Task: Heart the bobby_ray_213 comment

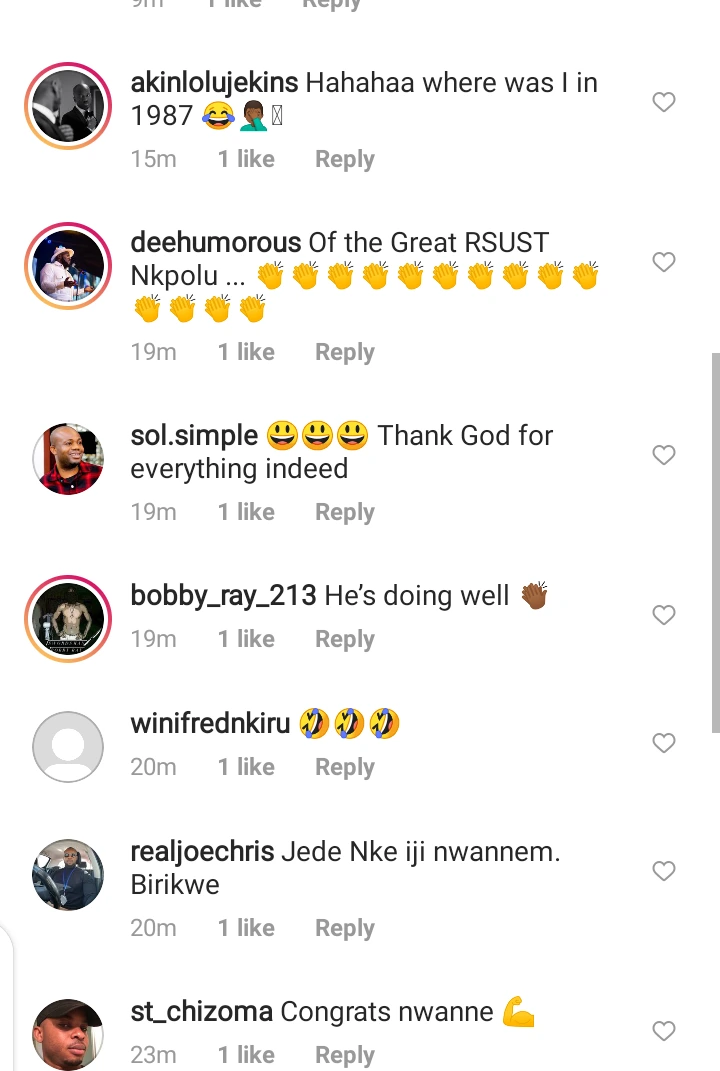Action: click(x=664, y=615)
